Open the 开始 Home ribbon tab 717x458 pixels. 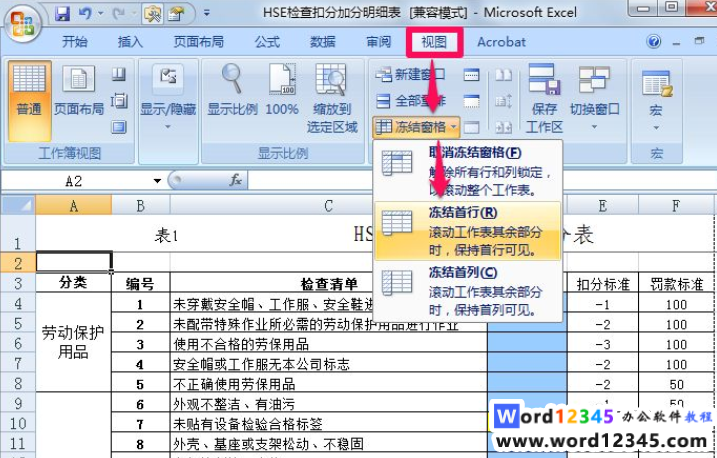click(75, 42)
